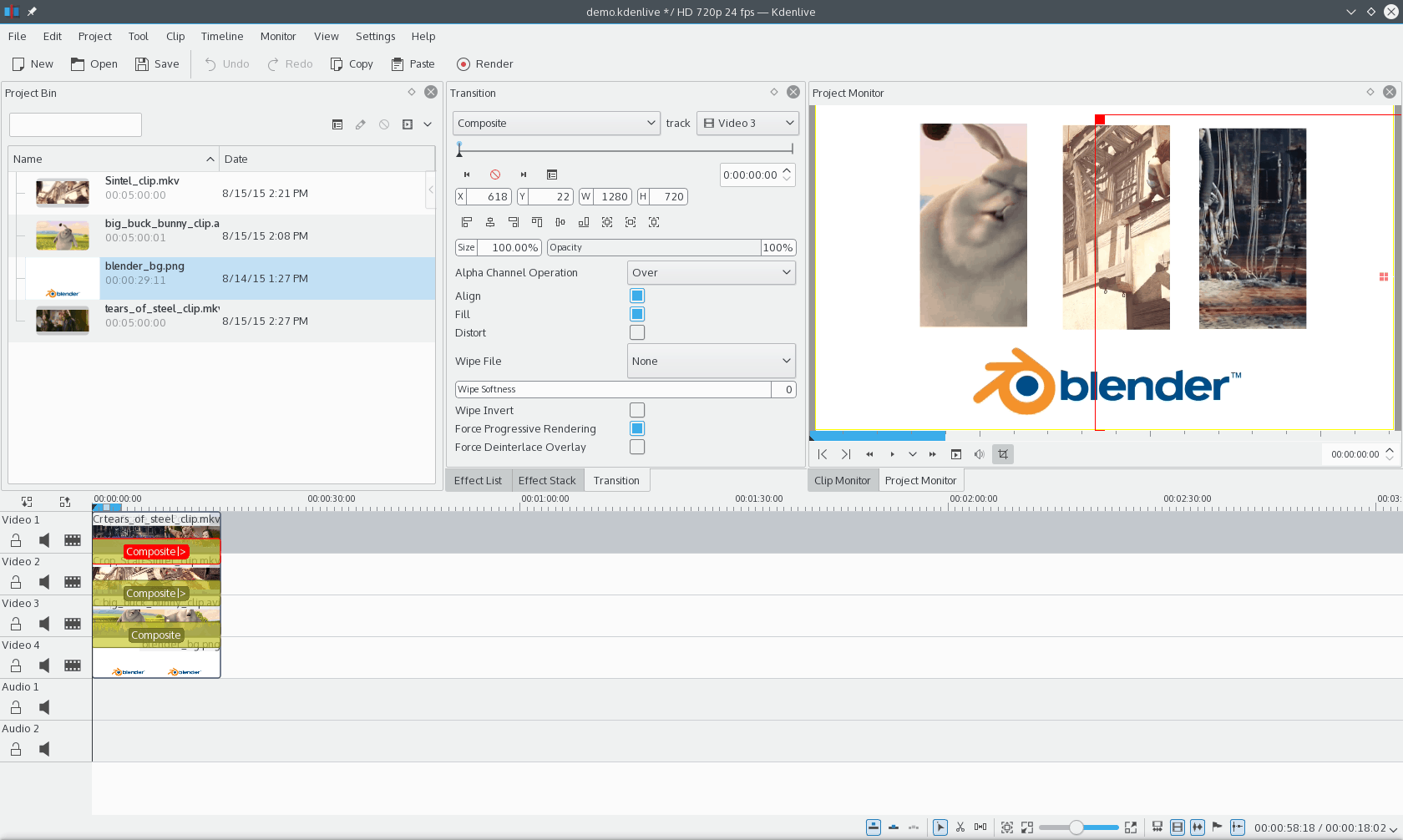Screen dimensions: 1403x840
Task: Click the timeline zoom slider
Action: (1078, 827)
